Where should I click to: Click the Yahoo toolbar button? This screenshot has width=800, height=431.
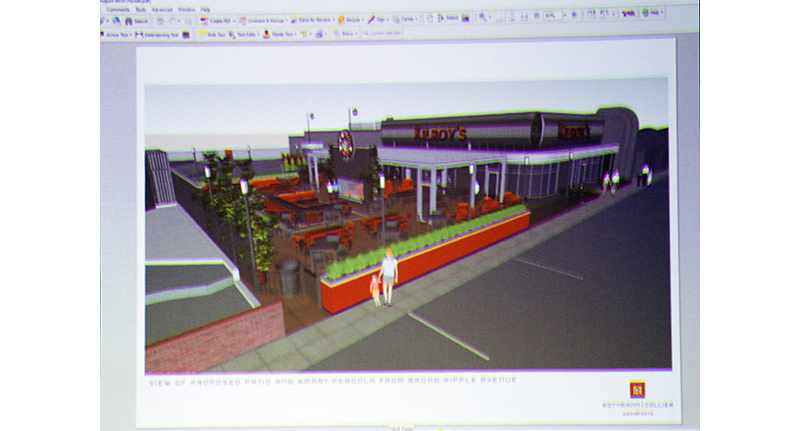click(628, 13)
